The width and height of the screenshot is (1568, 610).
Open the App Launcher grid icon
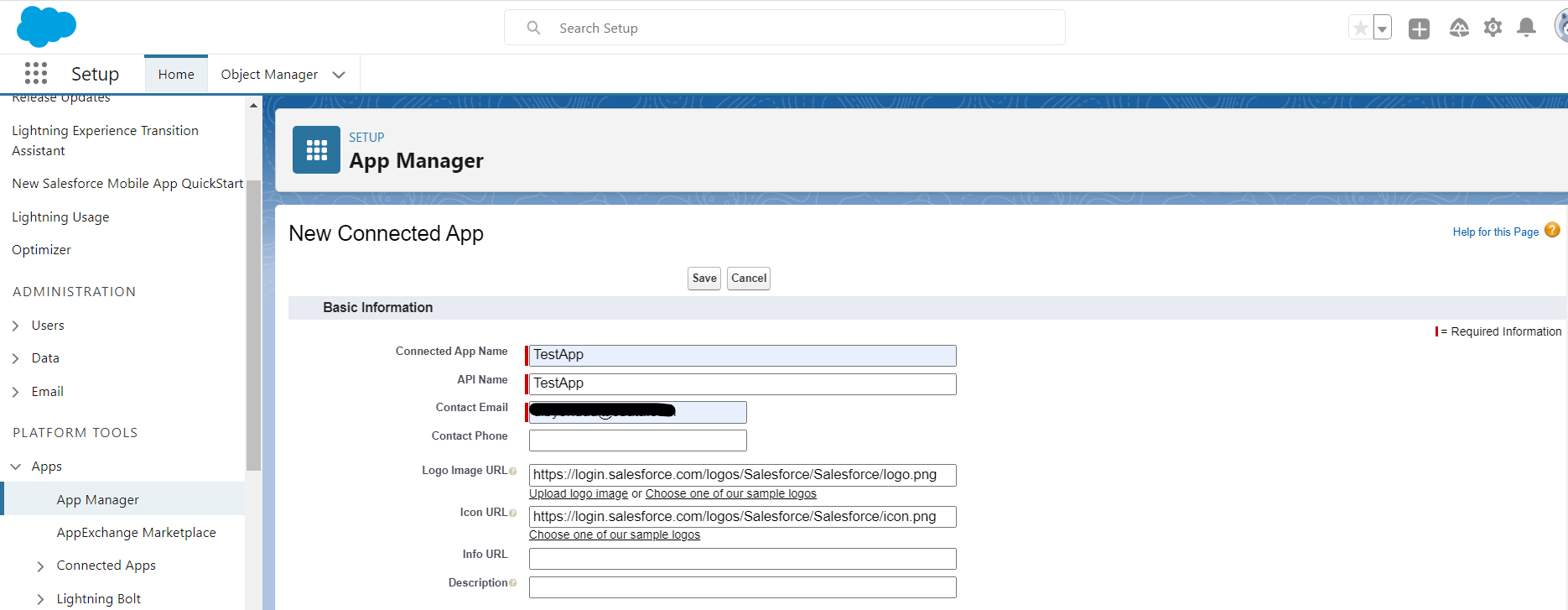click(36, 74)
